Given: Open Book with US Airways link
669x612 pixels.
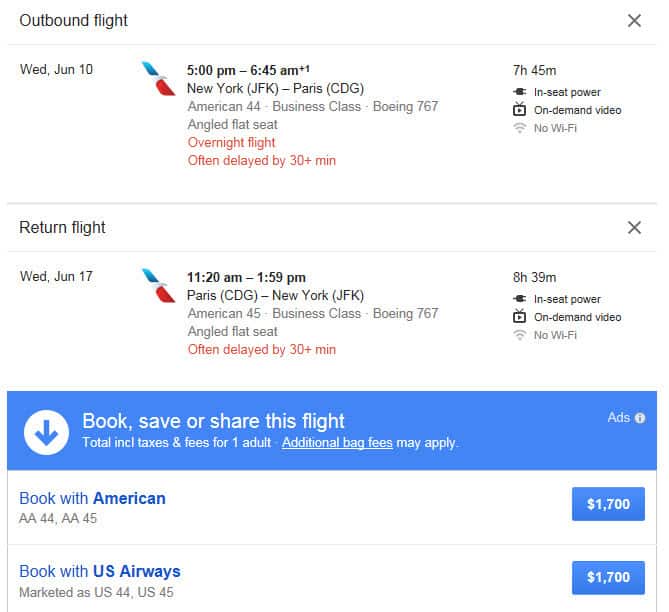Looking at the screenshot, I should (x=100, y=571).
